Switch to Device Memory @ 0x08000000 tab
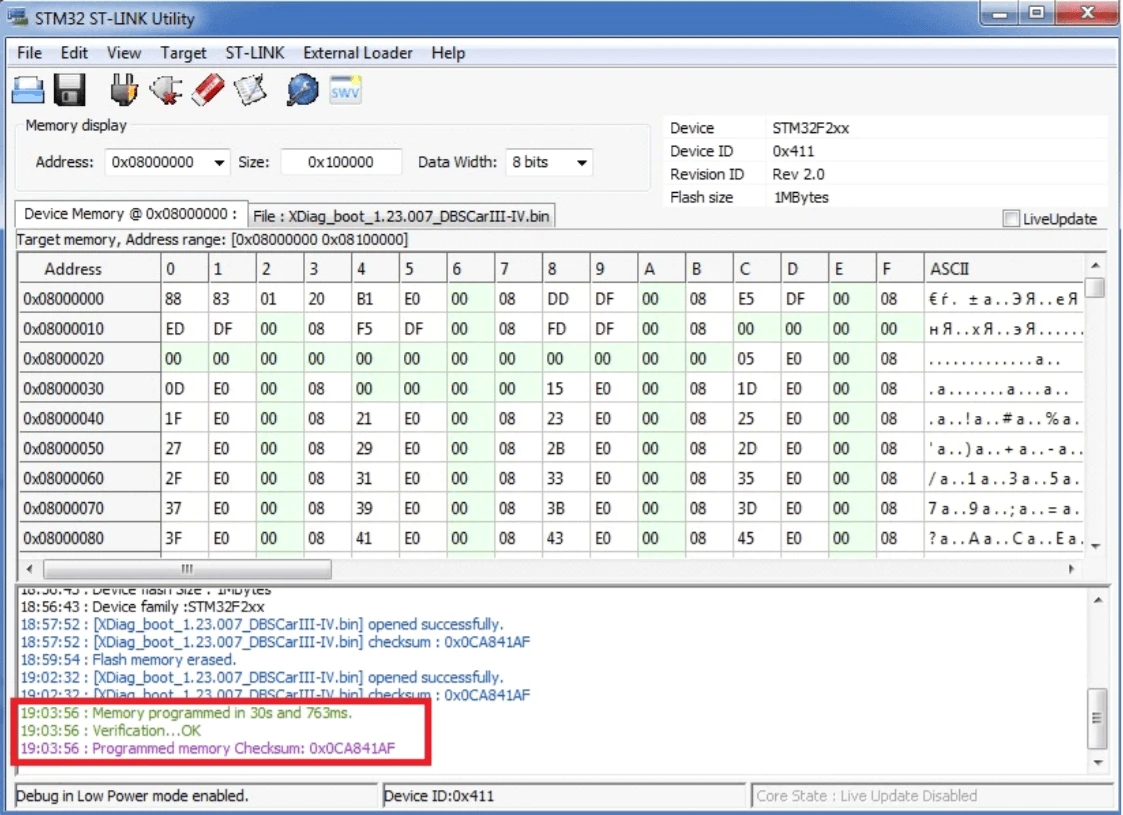 click(131, 214)
